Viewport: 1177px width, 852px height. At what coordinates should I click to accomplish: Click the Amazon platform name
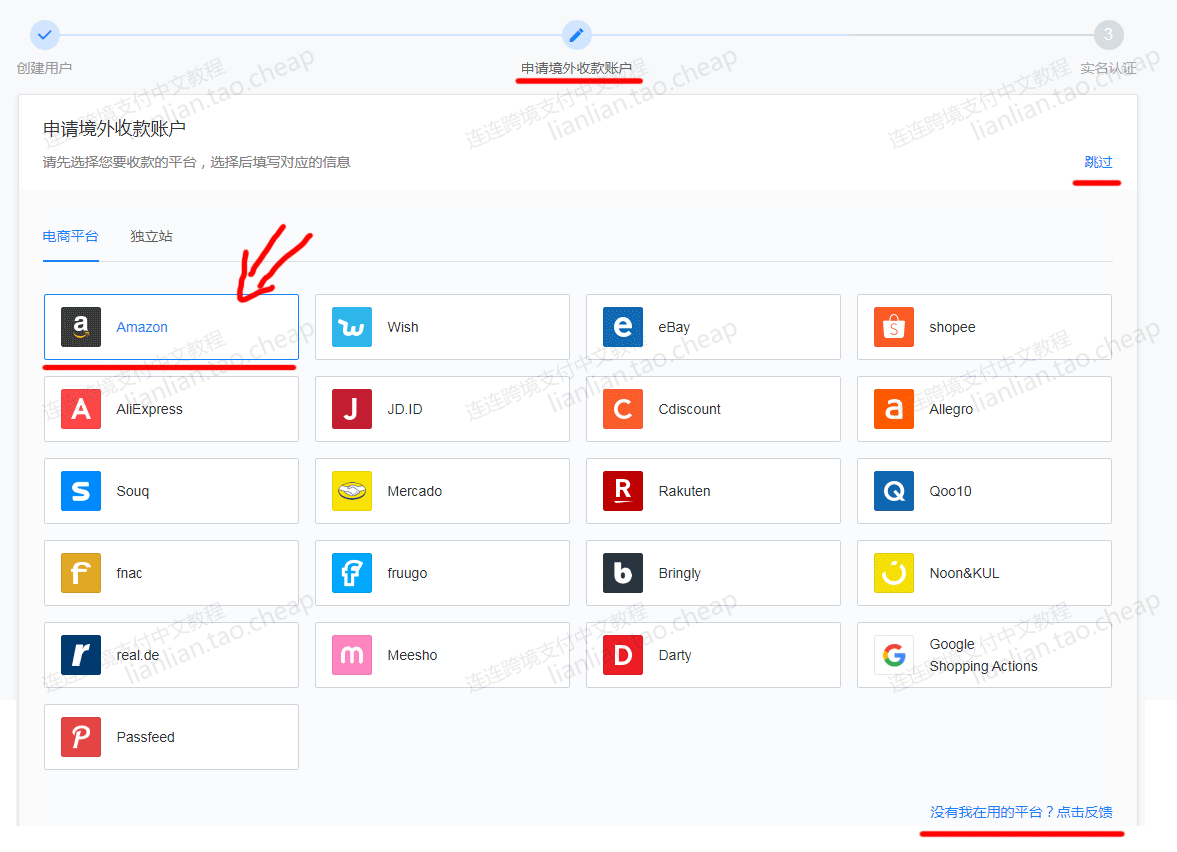[x=142, y=327]
